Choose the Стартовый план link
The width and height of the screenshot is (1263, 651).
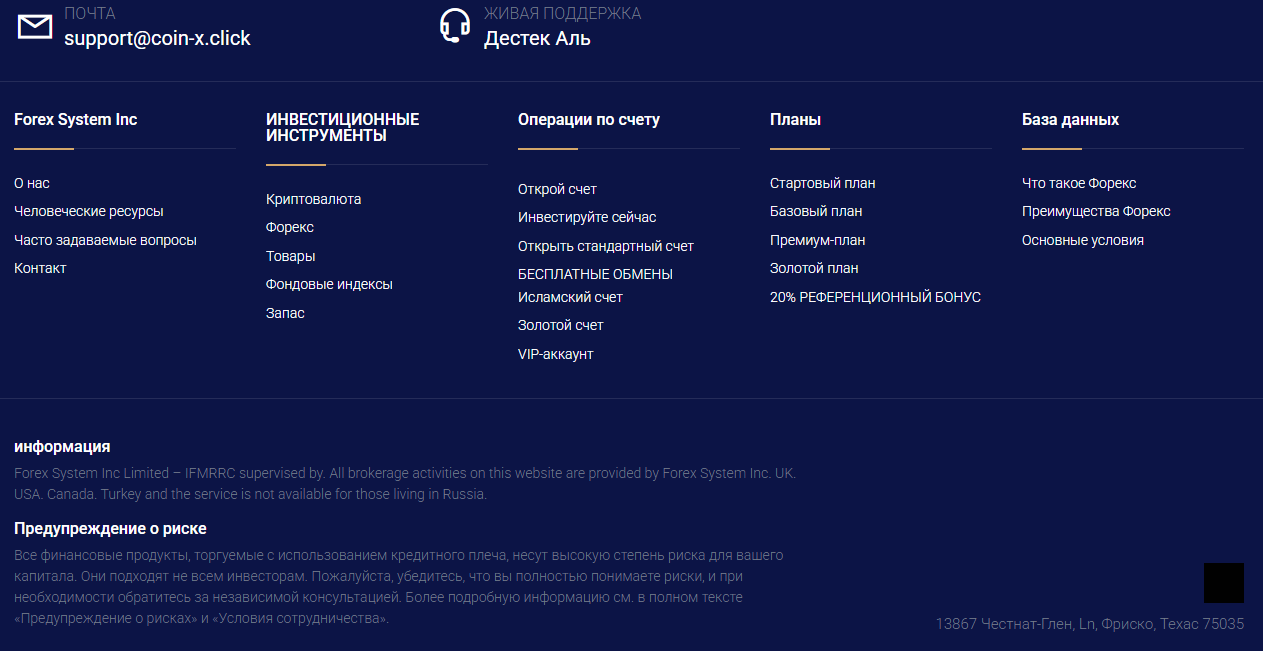point(822,183)
